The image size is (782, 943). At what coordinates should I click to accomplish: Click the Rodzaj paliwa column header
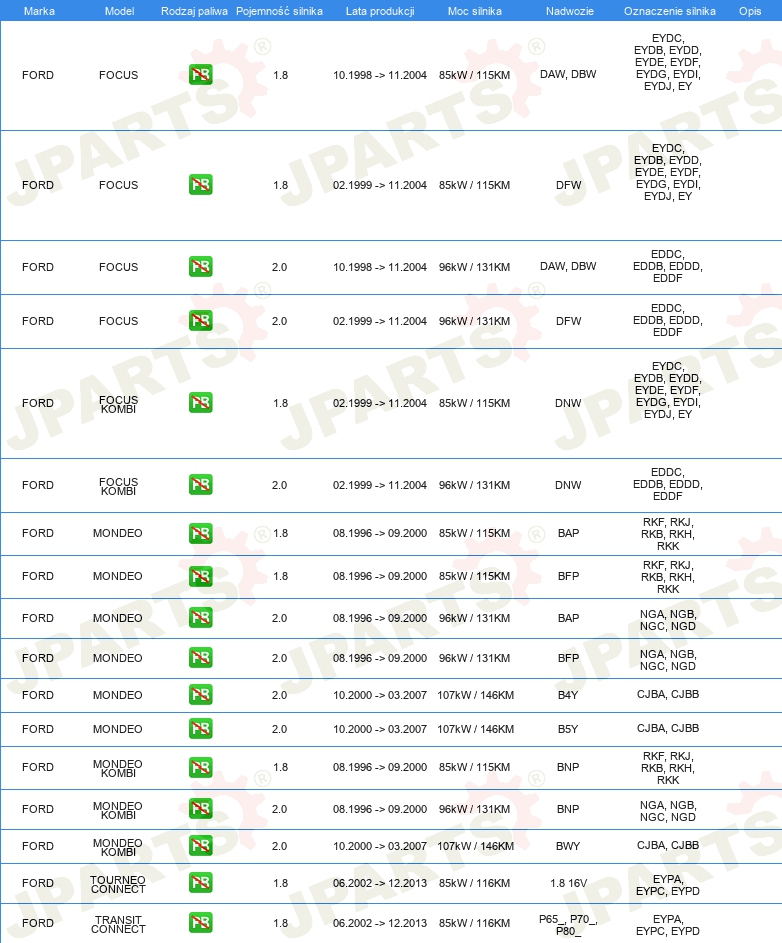point(194,11)
